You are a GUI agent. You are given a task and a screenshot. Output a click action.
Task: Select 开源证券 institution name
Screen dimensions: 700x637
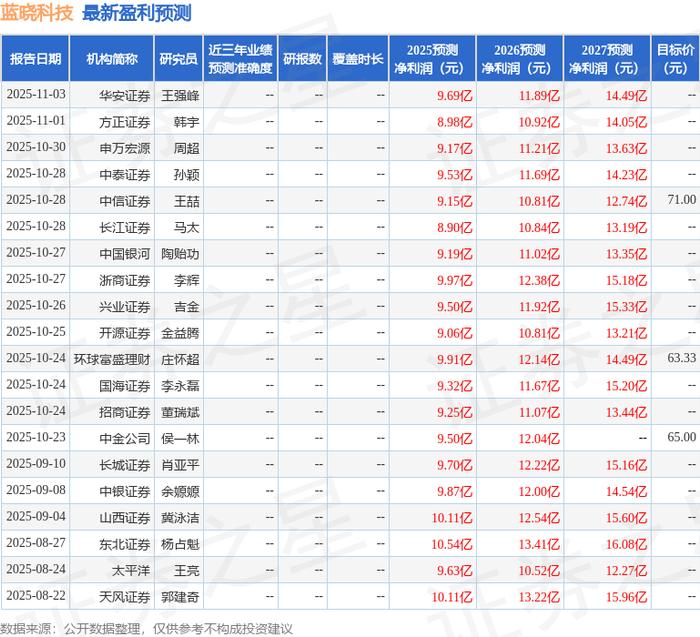(x=125, y=333)
